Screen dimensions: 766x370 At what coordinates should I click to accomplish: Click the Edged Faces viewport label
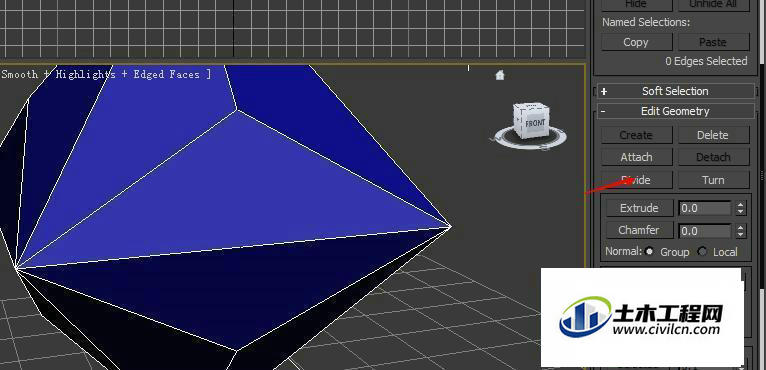tap(167, 75)
